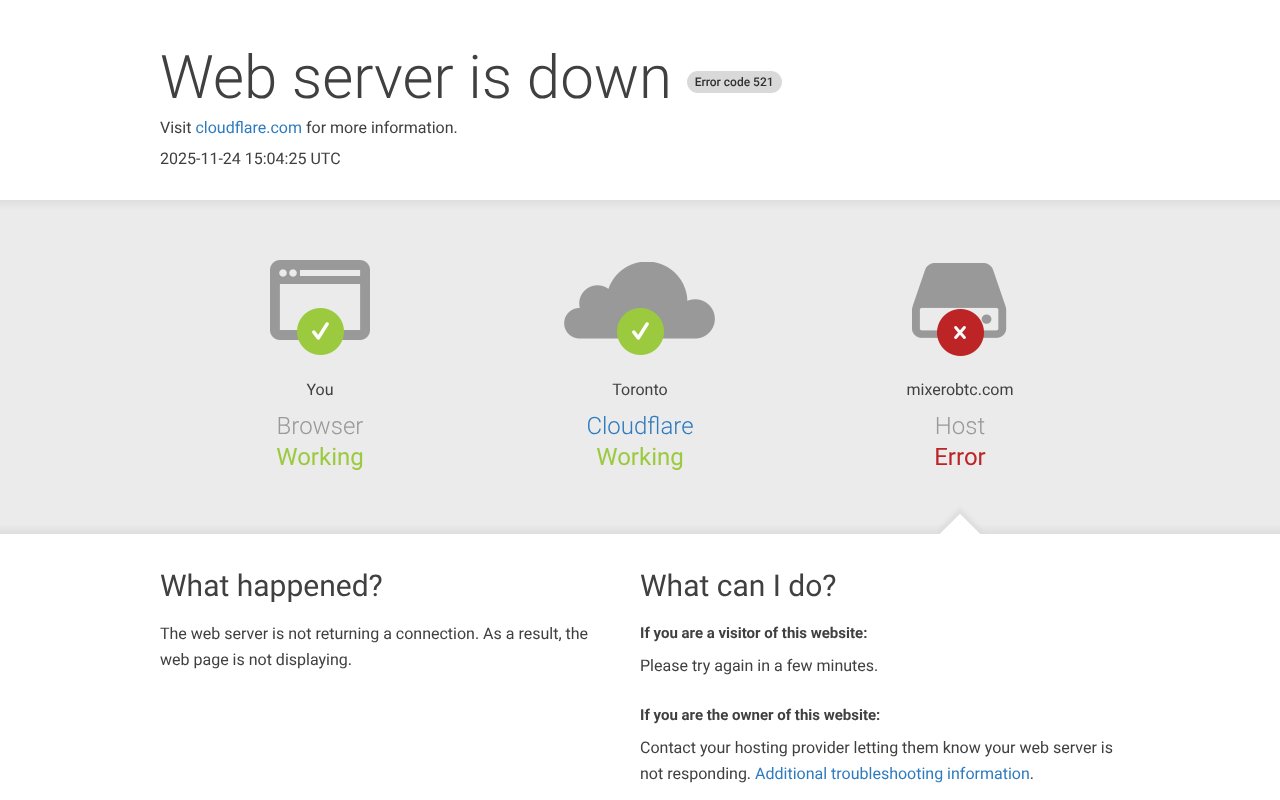This screenshot has height=800, width=1280.
Task: Select the Error code 521 badge
Action: click(x=733, y=81)
